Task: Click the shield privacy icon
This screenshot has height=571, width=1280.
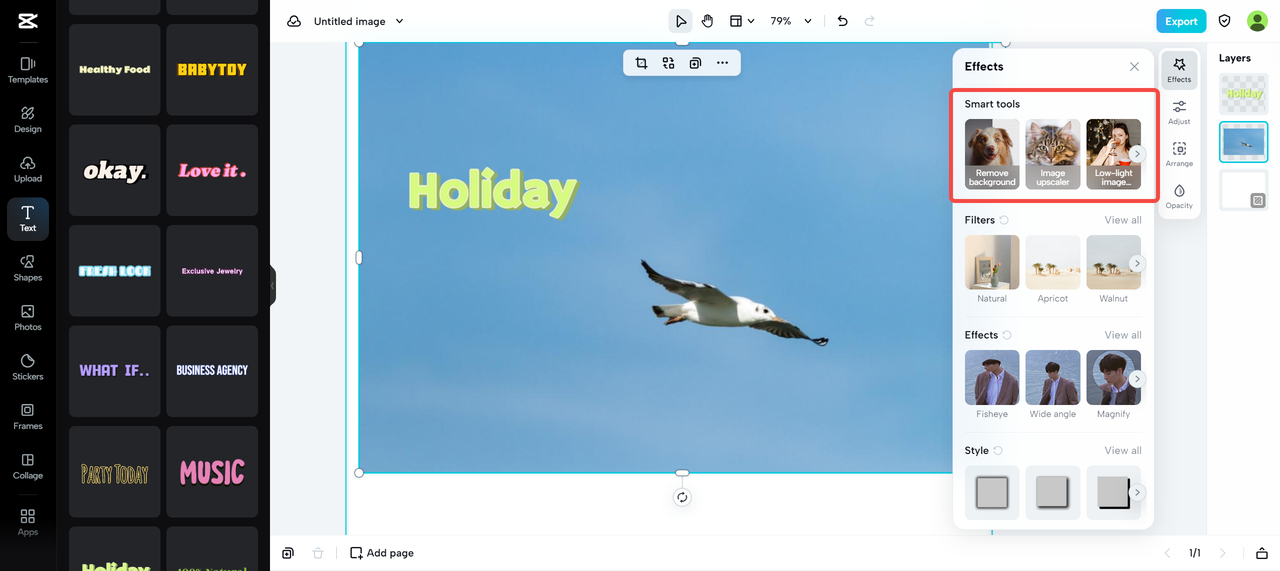Action: (x=1225, y=21)
